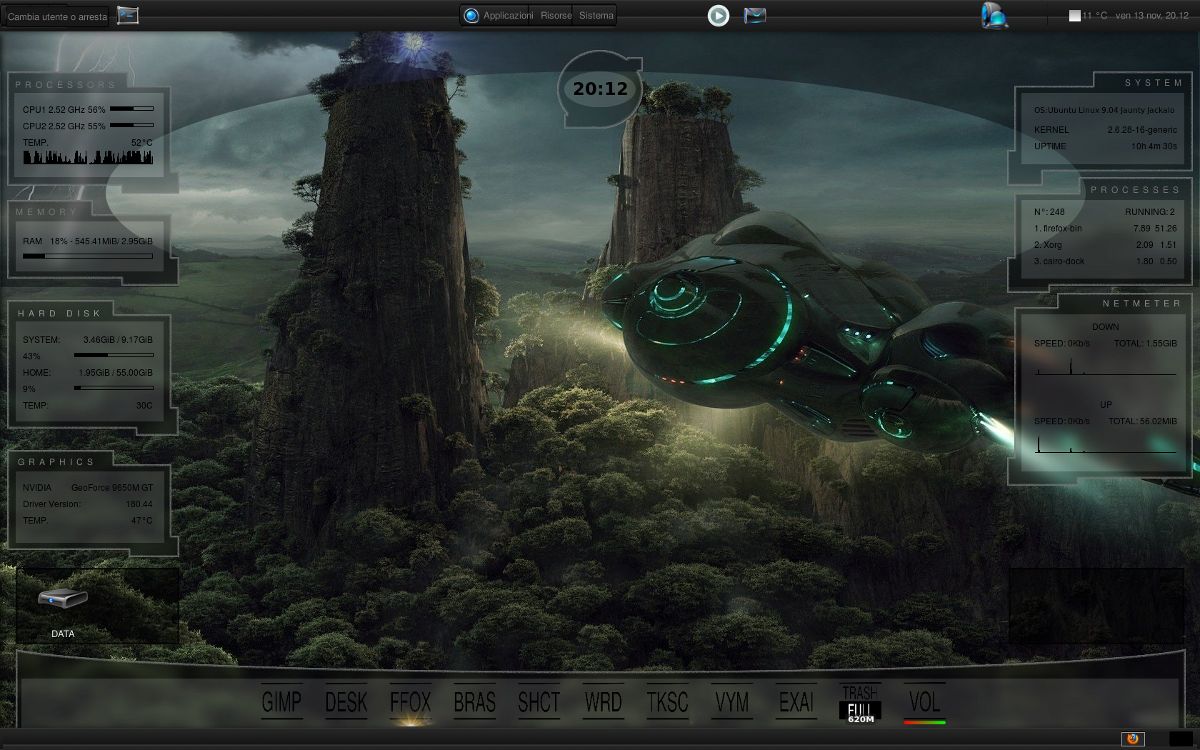Viewport: 1200px width, 750px height.
Task: Click the RAM usage bar in Memory widget
Action: [88, 256]
